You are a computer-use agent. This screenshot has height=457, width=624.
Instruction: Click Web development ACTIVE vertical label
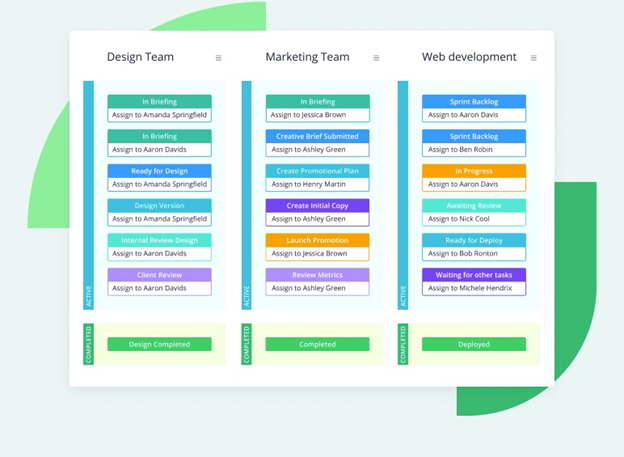pos(403,296)
